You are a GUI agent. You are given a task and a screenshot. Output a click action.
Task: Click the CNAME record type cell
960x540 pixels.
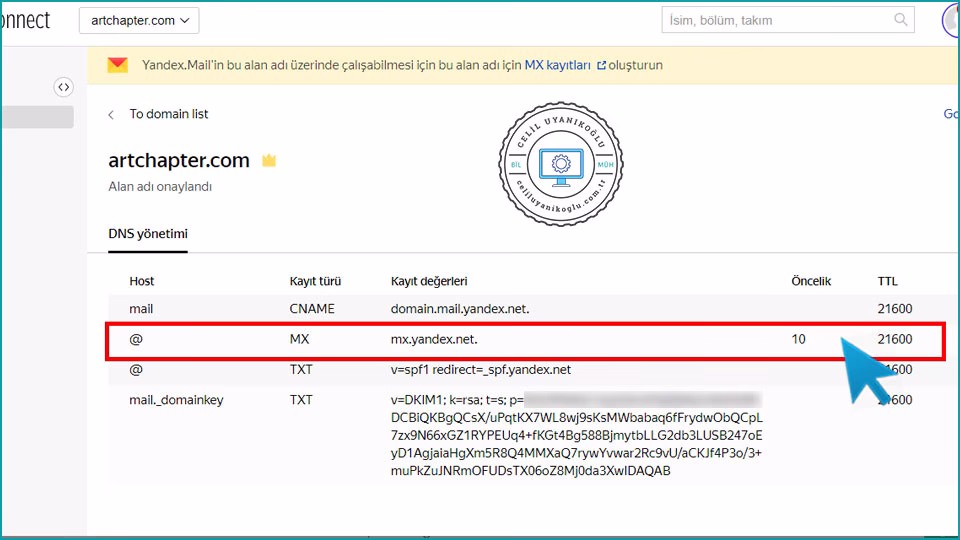click(312, 309)
